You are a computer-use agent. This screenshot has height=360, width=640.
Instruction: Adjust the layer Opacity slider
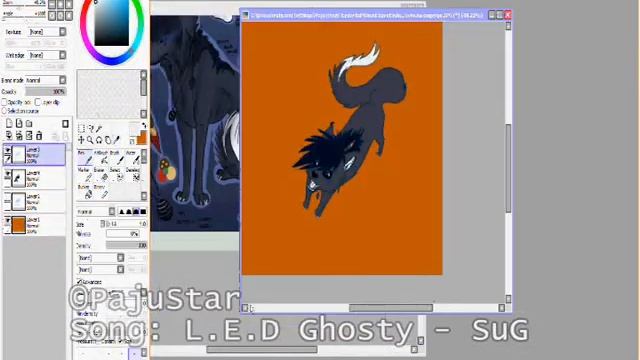coord(45,91)
